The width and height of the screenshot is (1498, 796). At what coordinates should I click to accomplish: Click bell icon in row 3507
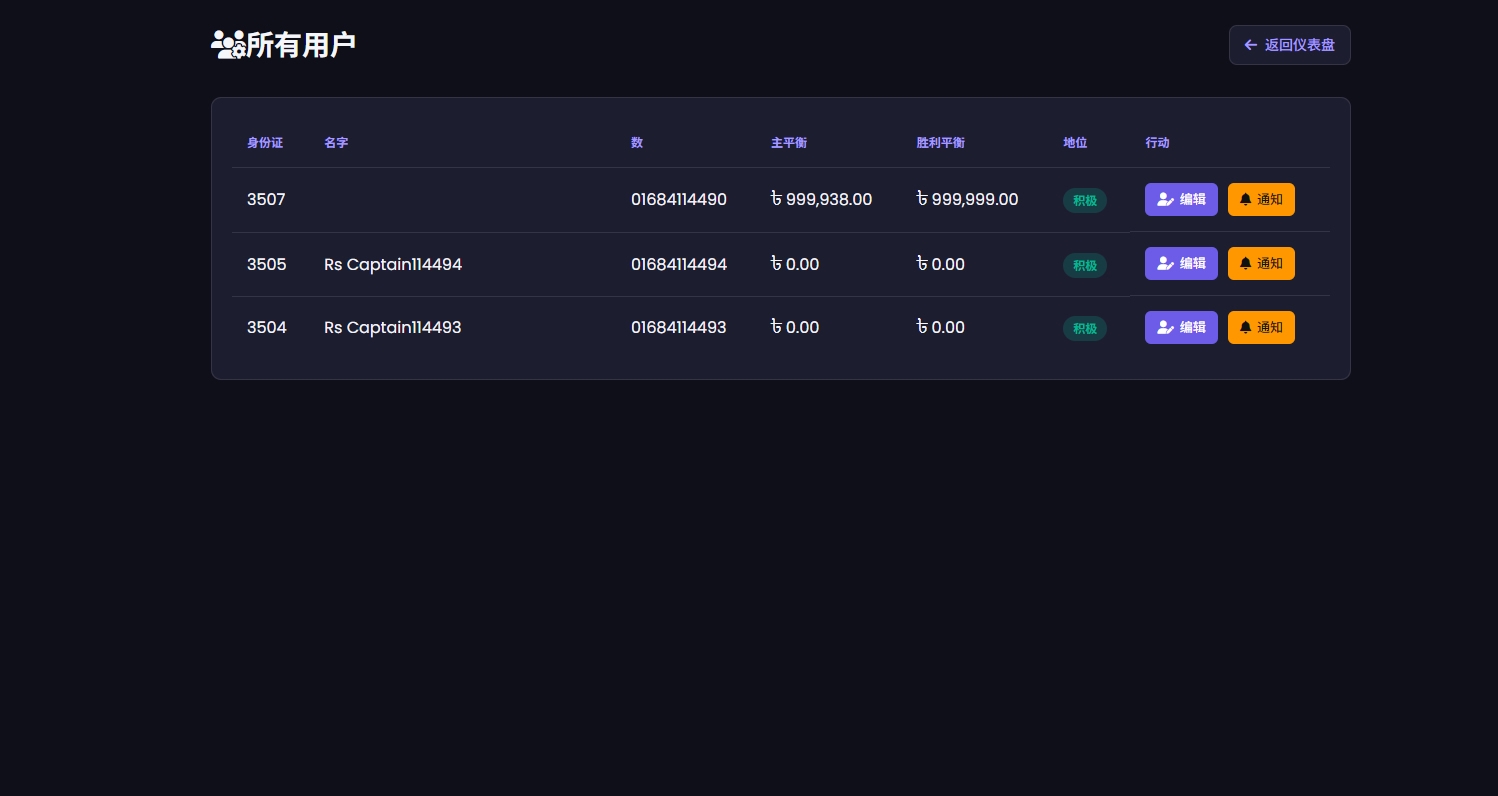click(1245, 200)
